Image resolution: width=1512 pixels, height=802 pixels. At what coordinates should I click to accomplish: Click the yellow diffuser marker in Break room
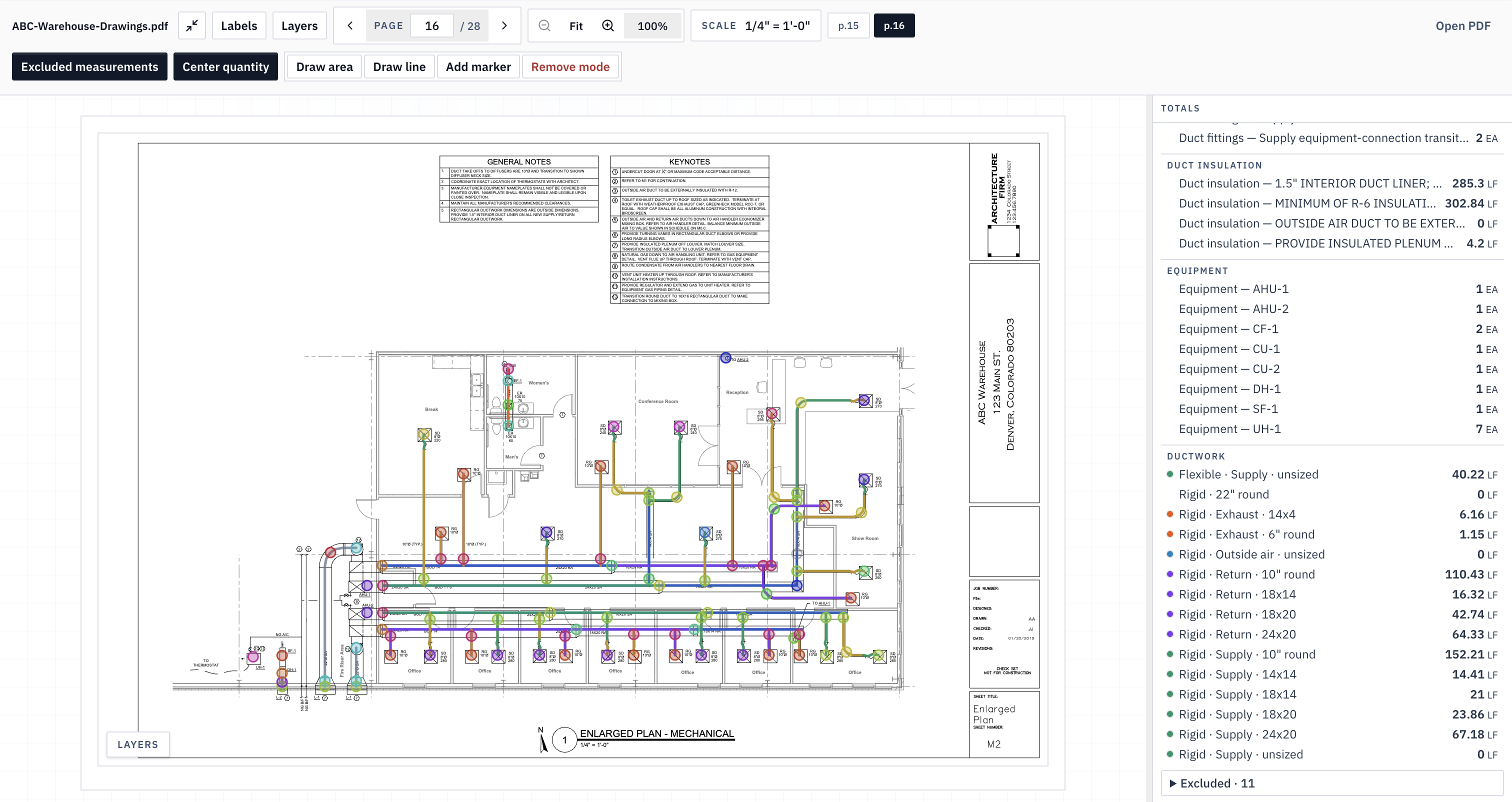424,435
